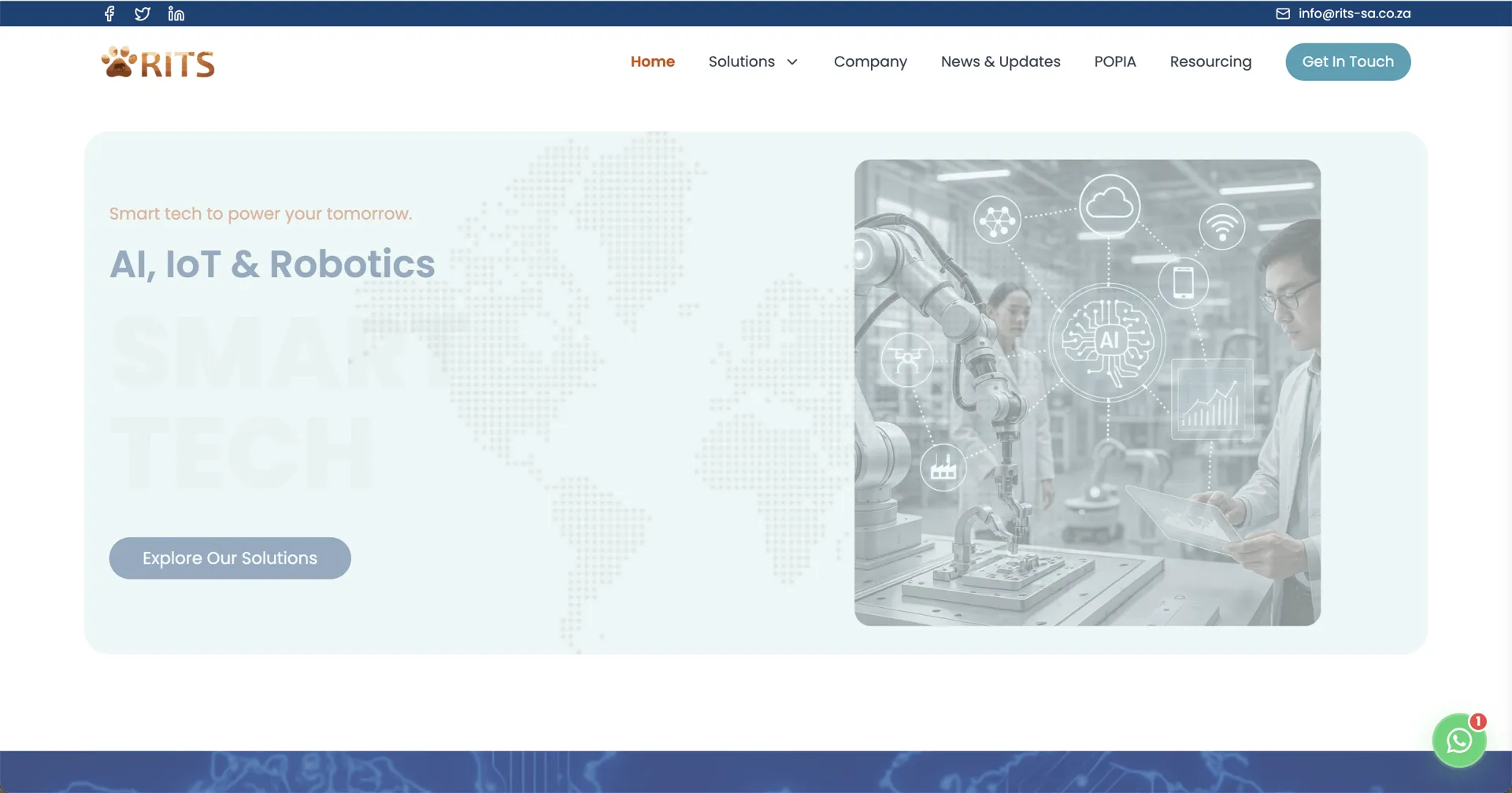This screenshot has height=793, width=1512.
Task: Click the Explore Our Solutions button
Action: [230, 558]
